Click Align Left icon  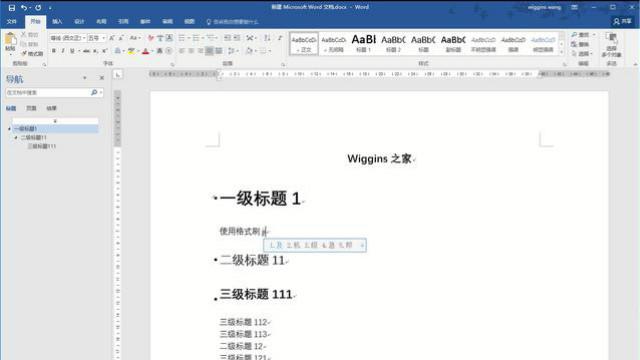[x=182, y=51]
